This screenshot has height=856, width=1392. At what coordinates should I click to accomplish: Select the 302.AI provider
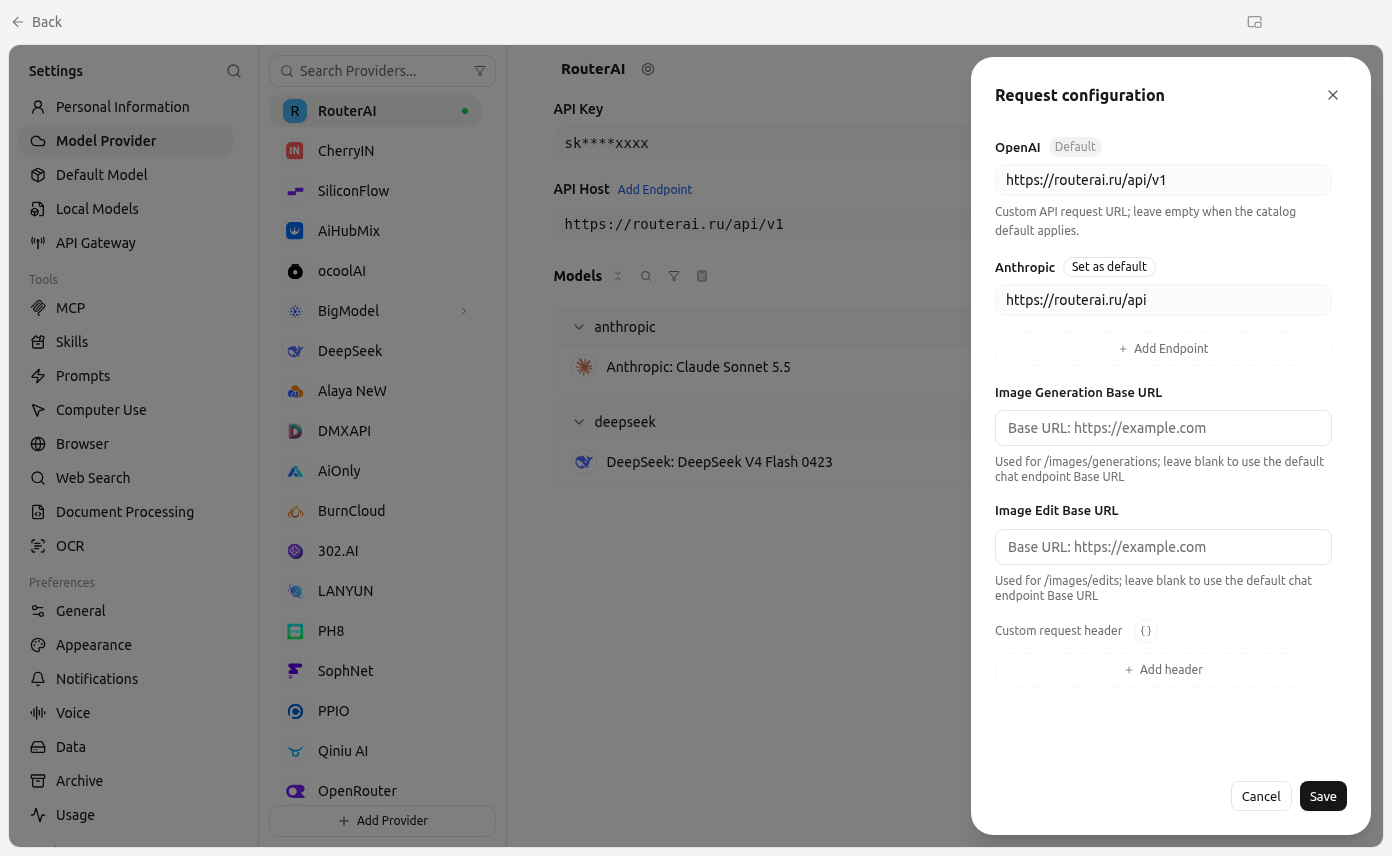375,551
